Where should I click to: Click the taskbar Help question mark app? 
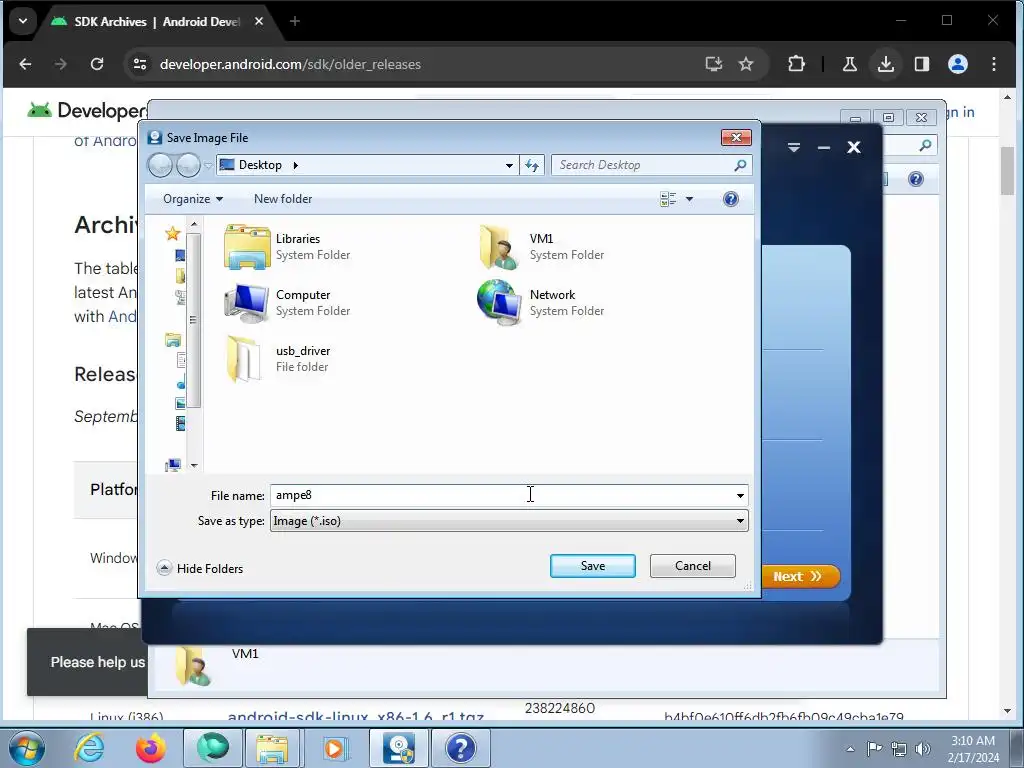click(460, 748)
